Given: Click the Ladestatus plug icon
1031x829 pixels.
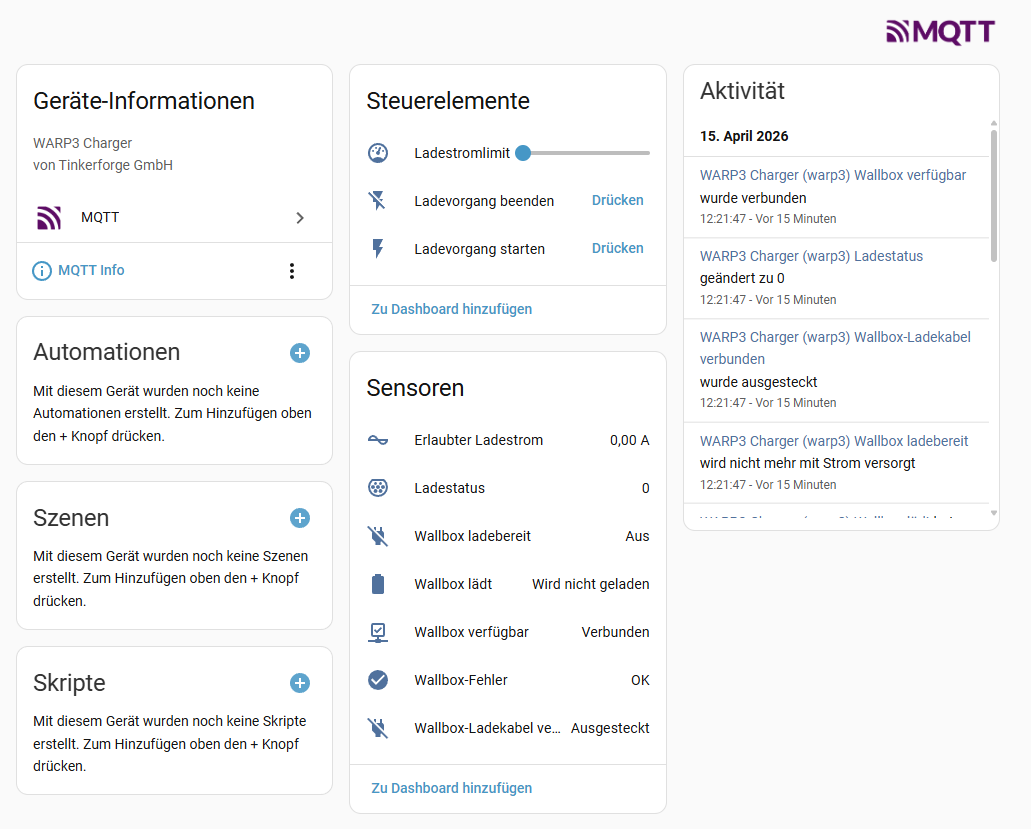Looking at the screenshot, I should coord(378,488).
